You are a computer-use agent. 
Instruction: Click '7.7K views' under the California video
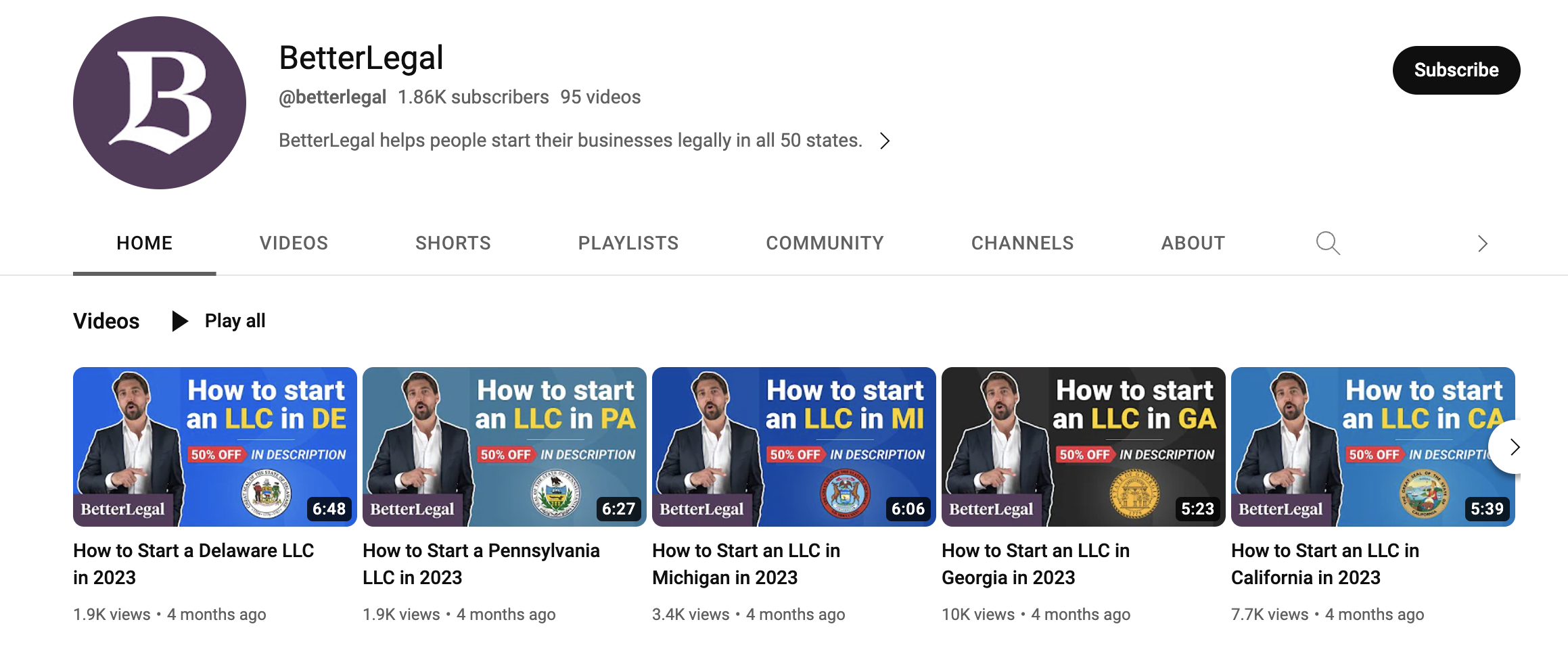[1270, 615]
